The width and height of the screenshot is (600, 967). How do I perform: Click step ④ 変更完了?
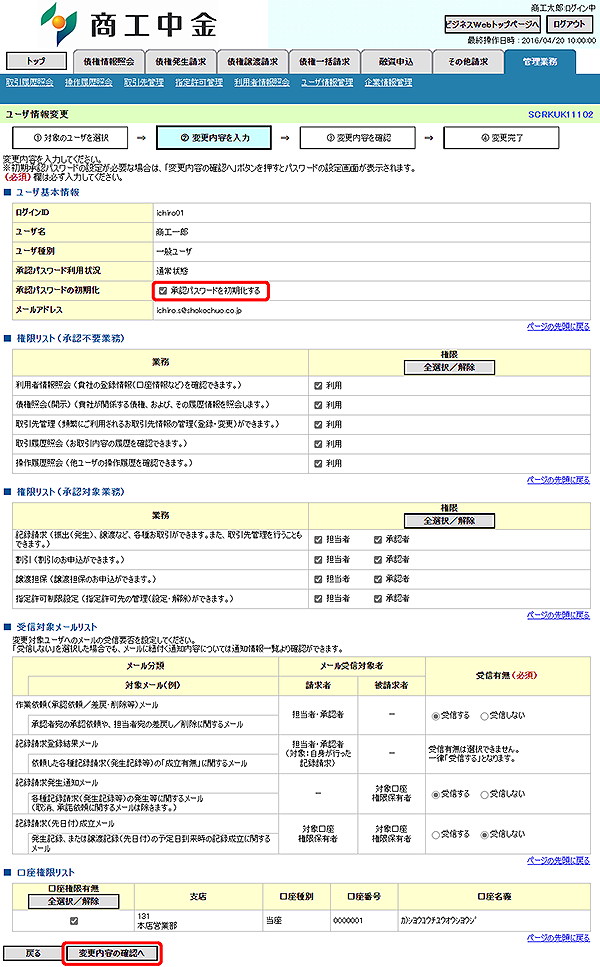tap(501, 138)
